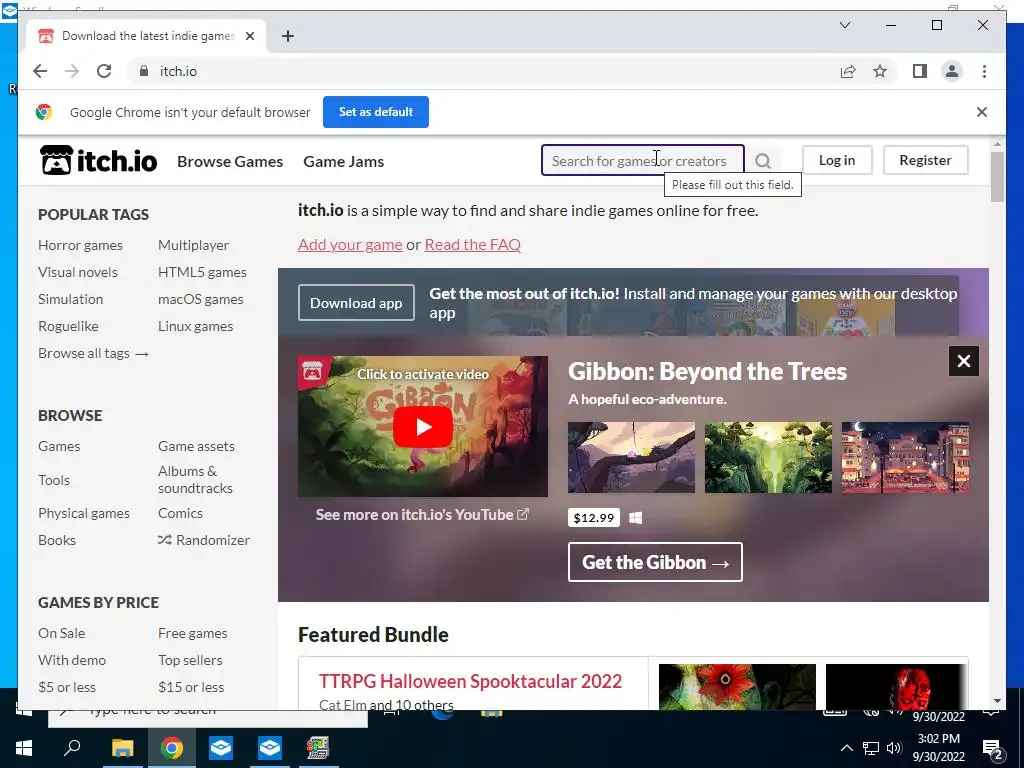Click the Download app button
The width and height of the screenshot is (1024, 768).
tap(356, 303)
